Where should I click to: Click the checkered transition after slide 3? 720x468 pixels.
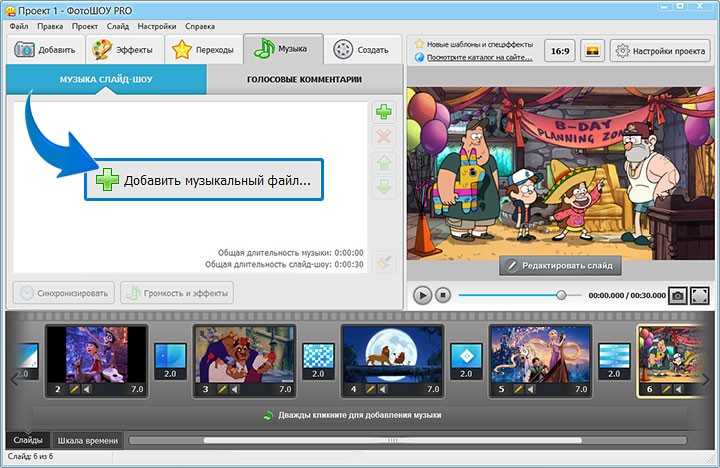click(x=318, y=361)
